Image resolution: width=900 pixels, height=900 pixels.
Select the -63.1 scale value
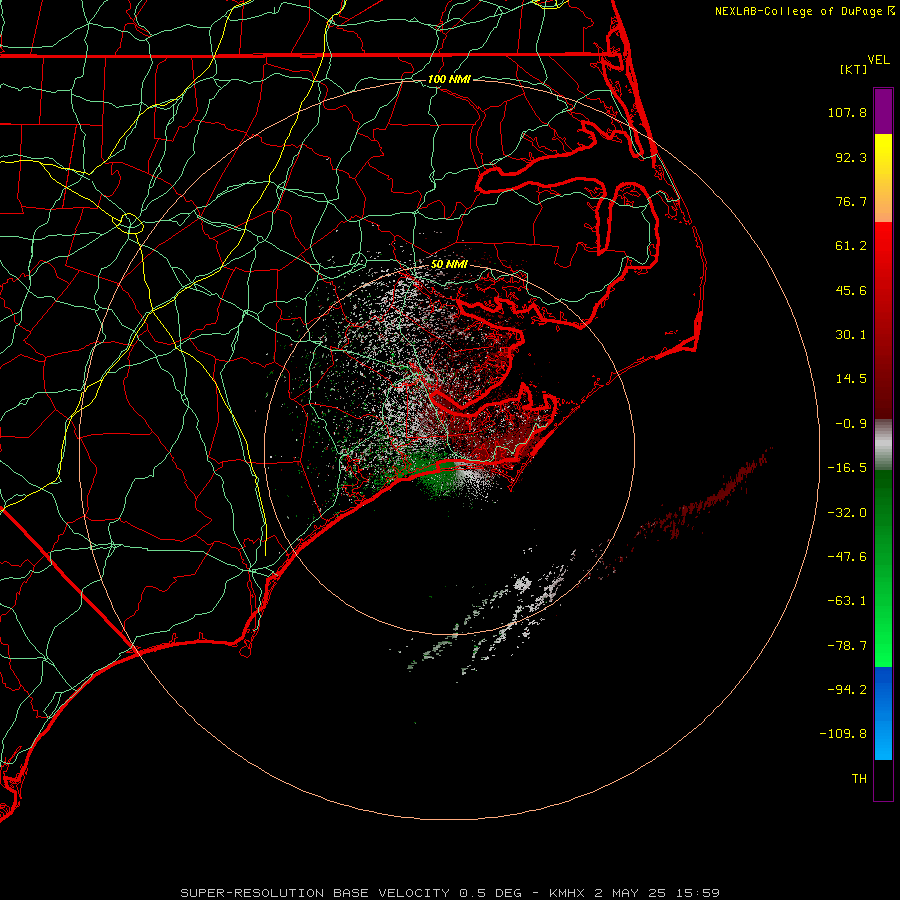[847, 601]
